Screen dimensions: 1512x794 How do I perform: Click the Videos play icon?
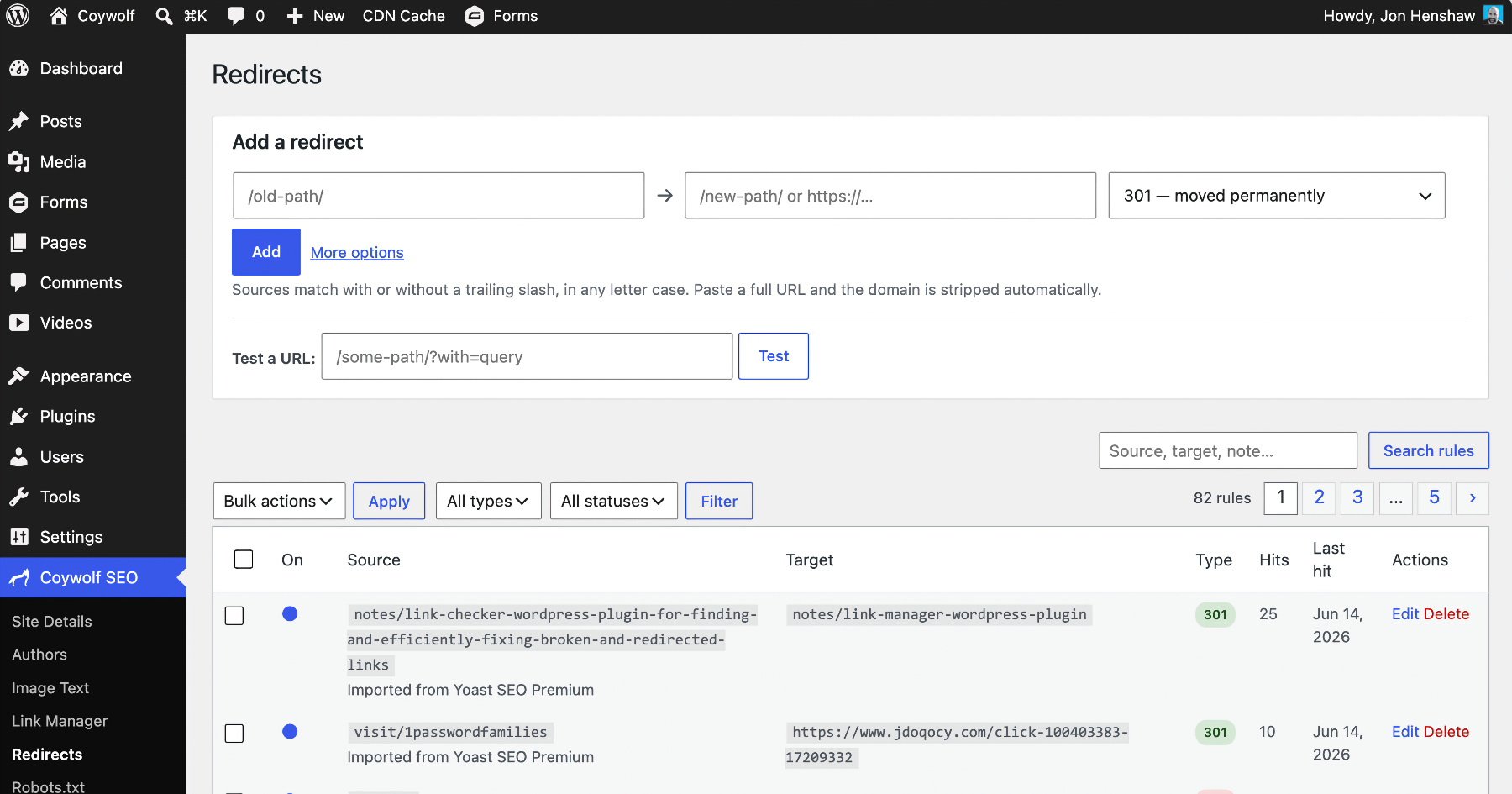coord(19,323)
